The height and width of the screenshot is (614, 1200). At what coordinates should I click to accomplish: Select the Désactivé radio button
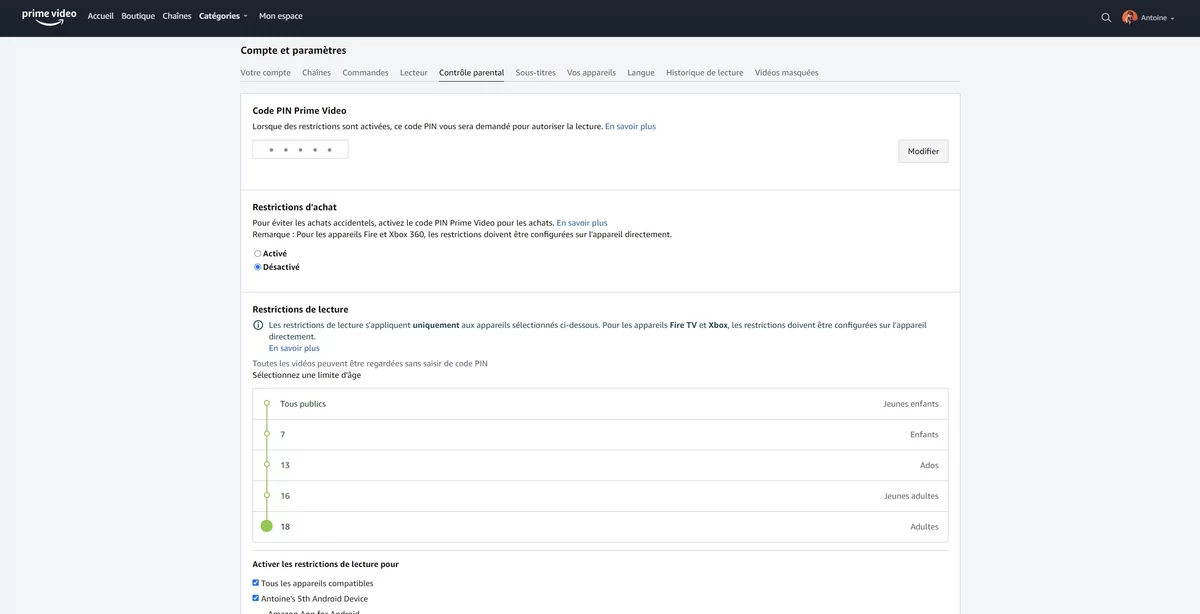pyautogui.click(x=258, y=267)
